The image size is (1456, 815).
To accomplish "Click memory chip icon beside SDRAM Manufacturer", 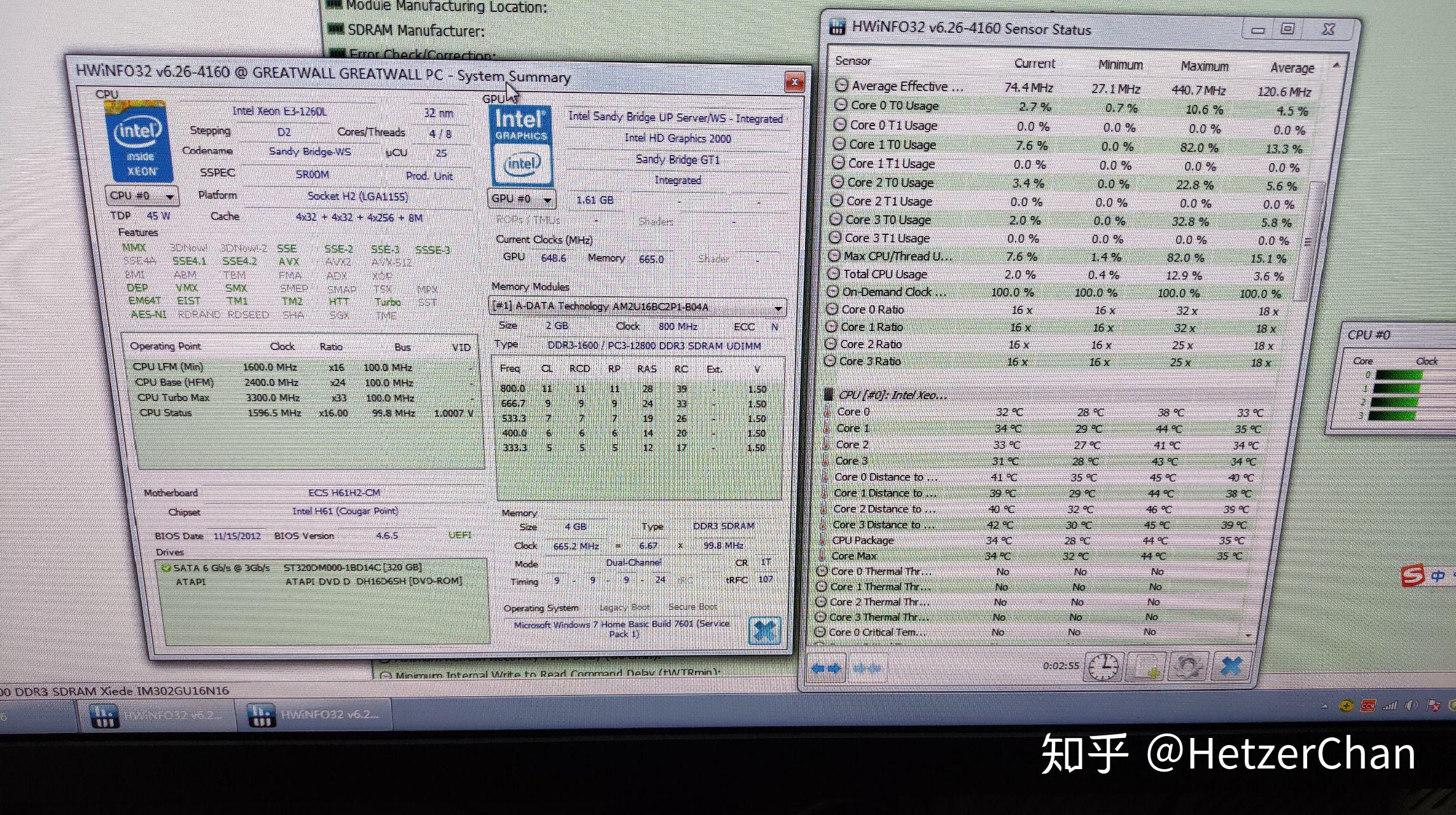I will pos(335,29).
